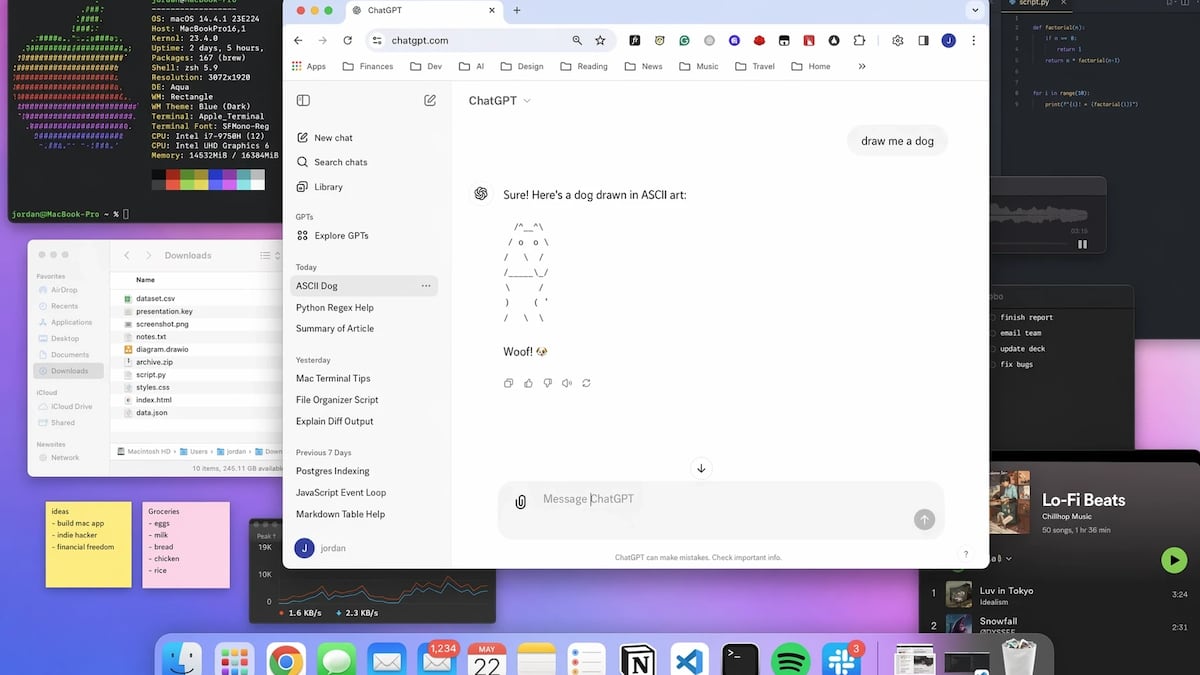This screenshot has width=1200, height=675.
Task: Check the update deck to-do item
Action: tap(992, 348)
